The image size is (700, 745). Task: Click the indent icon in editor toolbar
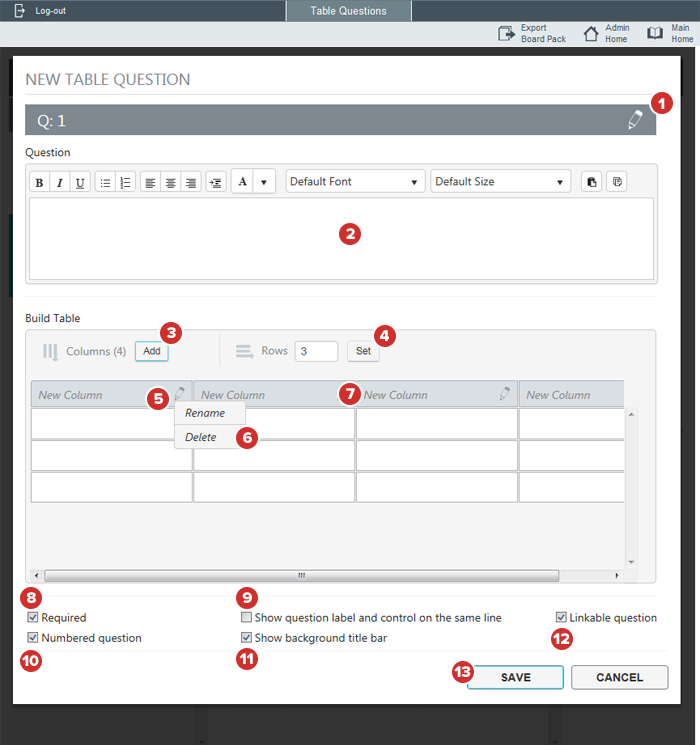pos(216,182)
